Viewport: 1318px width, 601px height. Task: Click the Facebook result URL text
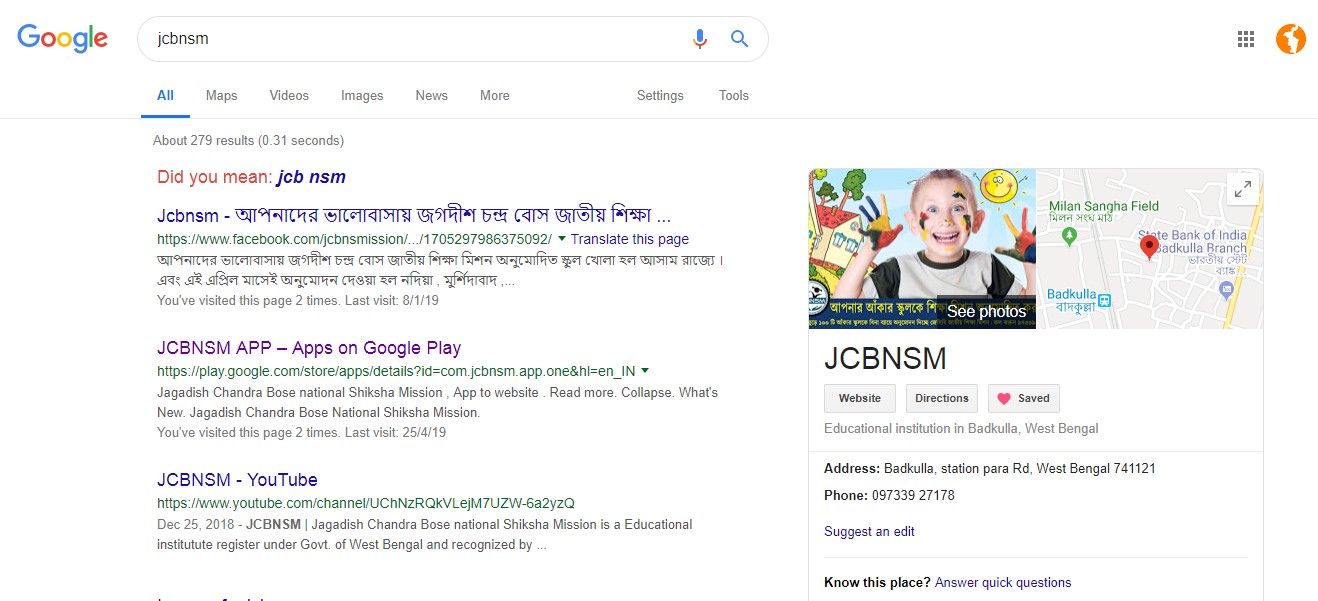[354, 239]
